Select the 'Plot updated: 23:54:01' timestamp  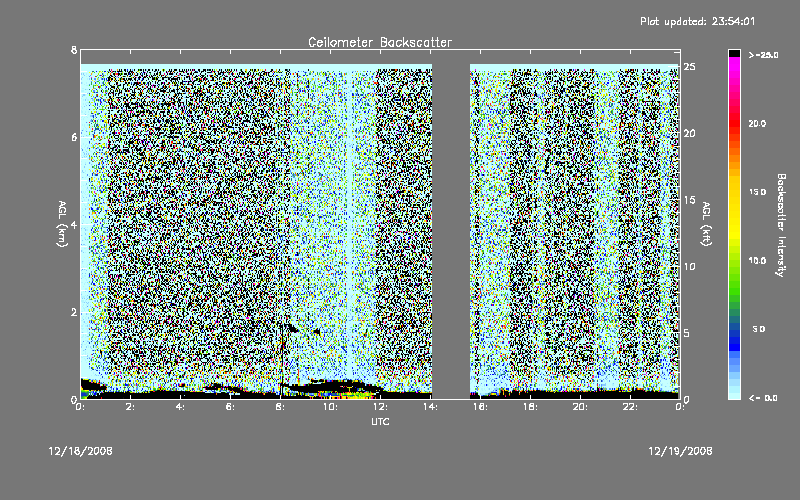pyautogui.click(x=697, y=21)
